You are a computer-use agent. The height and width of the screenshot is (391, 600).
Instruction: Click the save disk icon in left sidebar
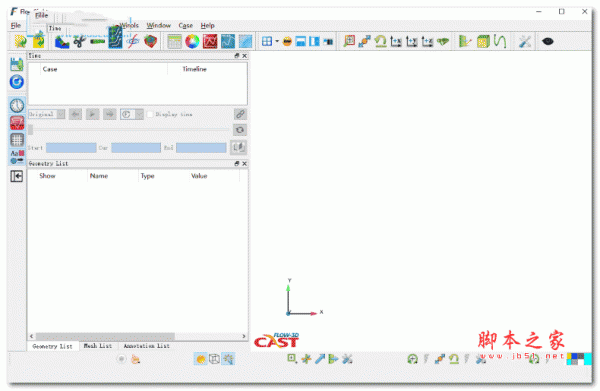coord(16,64)
